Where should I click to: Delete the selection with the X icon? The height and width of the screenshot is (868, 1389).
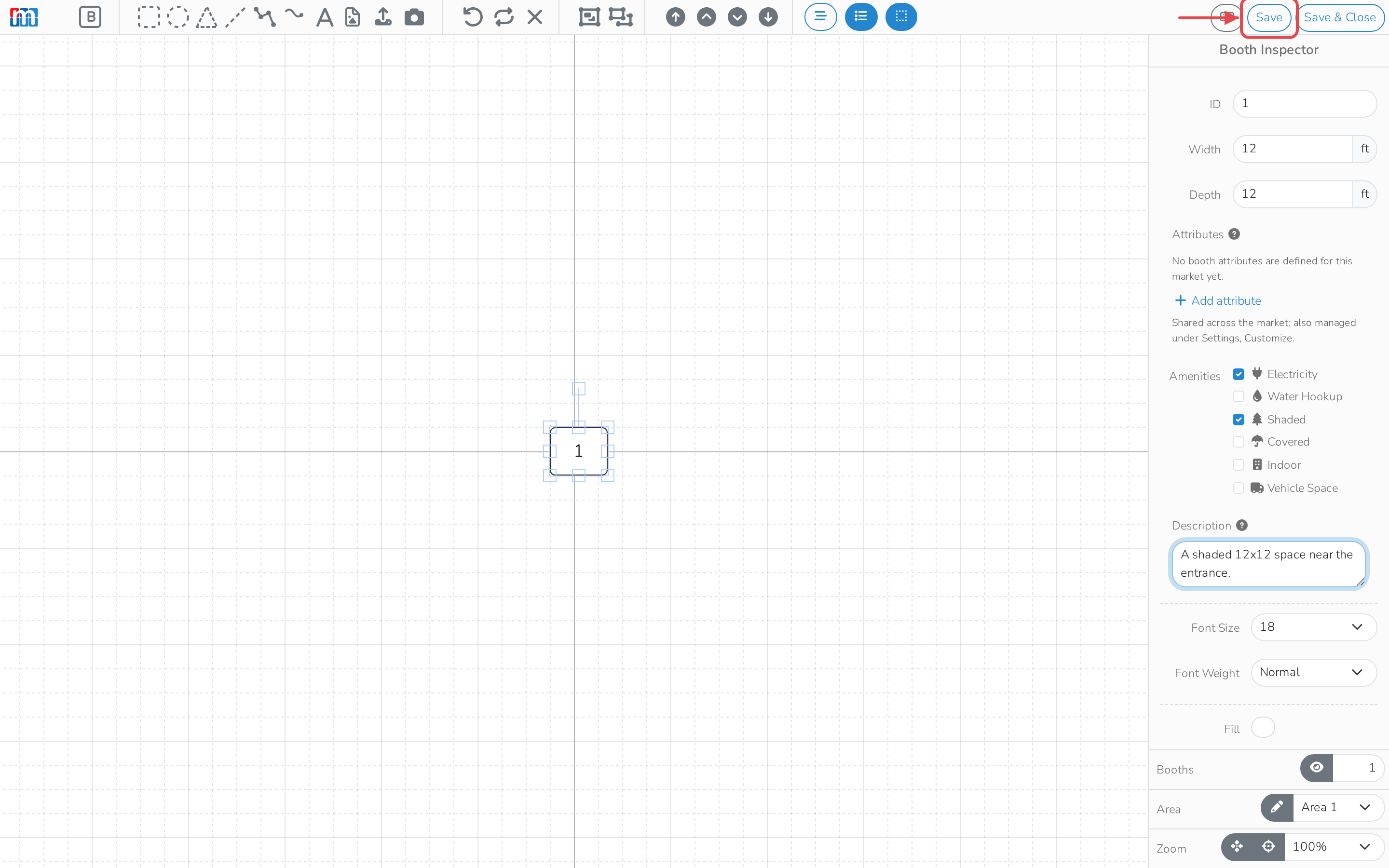534,17
